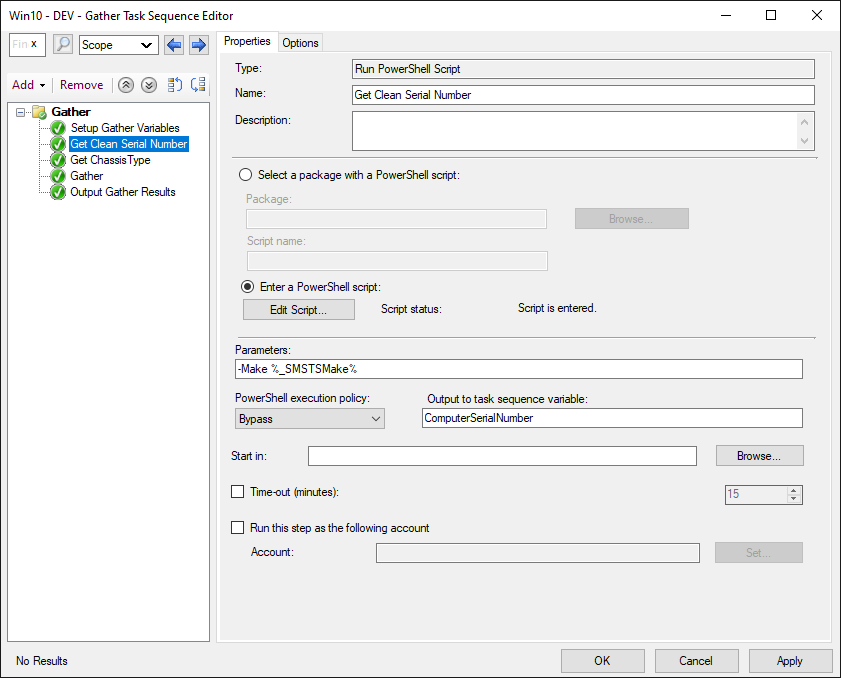This screenshot has height=678, width=841.
Task: Select 'Enter a PowerShell script' radio button
Action: pos(247,287)
